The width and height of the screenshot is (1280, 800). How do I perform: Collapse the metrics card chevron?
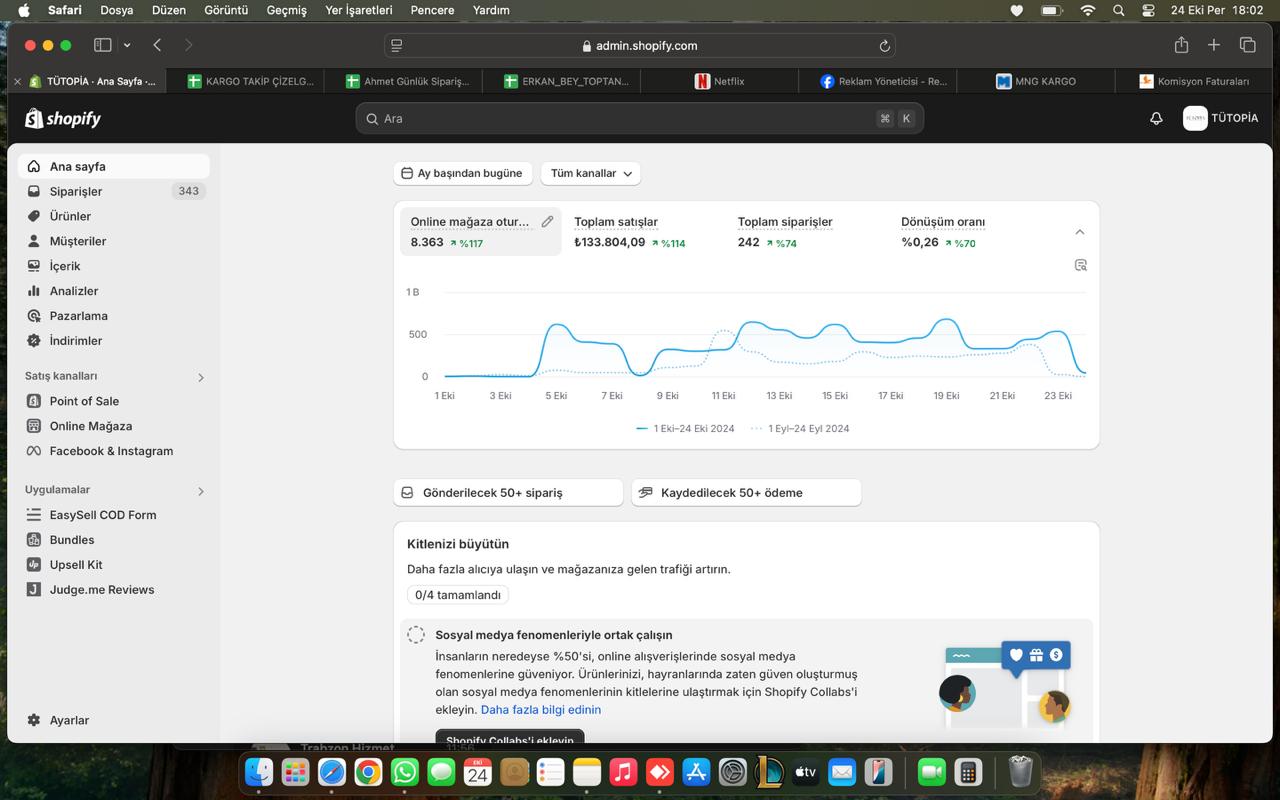click(x=1080, y=232)
